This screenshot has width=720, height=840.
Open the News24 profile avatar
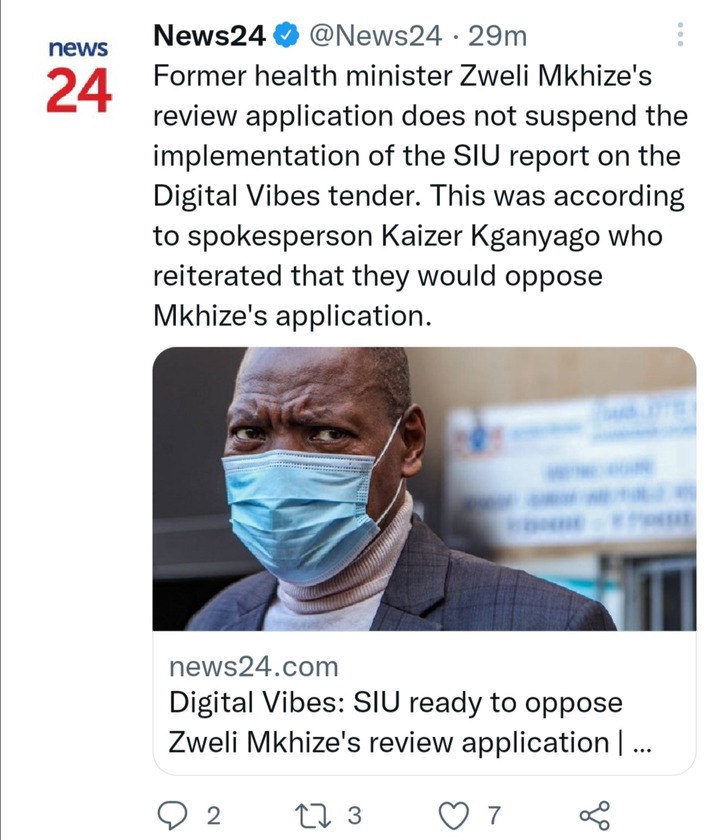click(79, 76)
